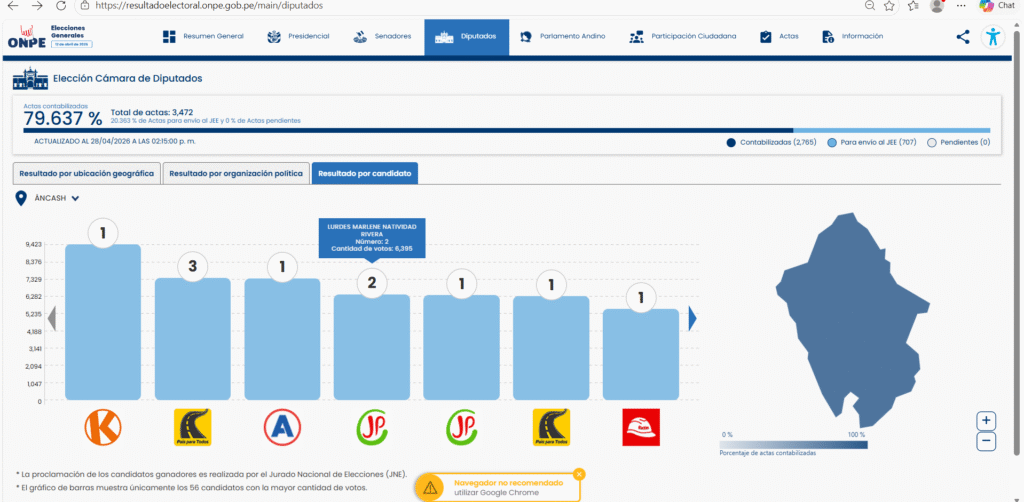Zoom out on the map
This screenshot has width=1024, height=502.
click(x=986, y=440)
